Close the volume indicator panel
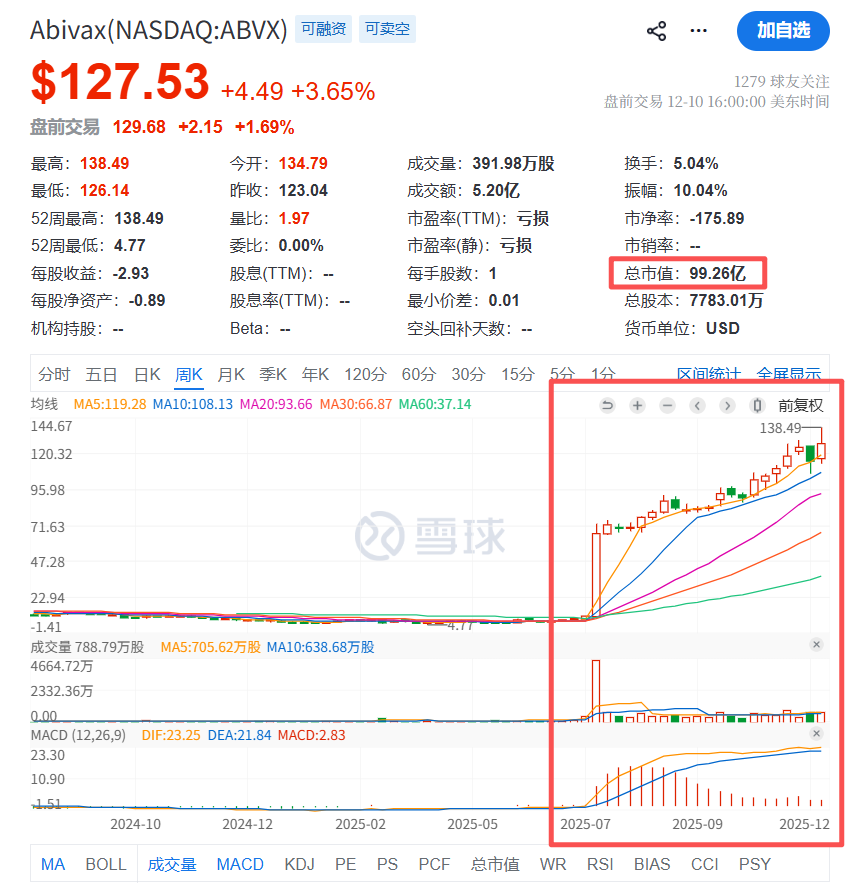This screenshot has width=845, height=895. click(x=816, y=645)
